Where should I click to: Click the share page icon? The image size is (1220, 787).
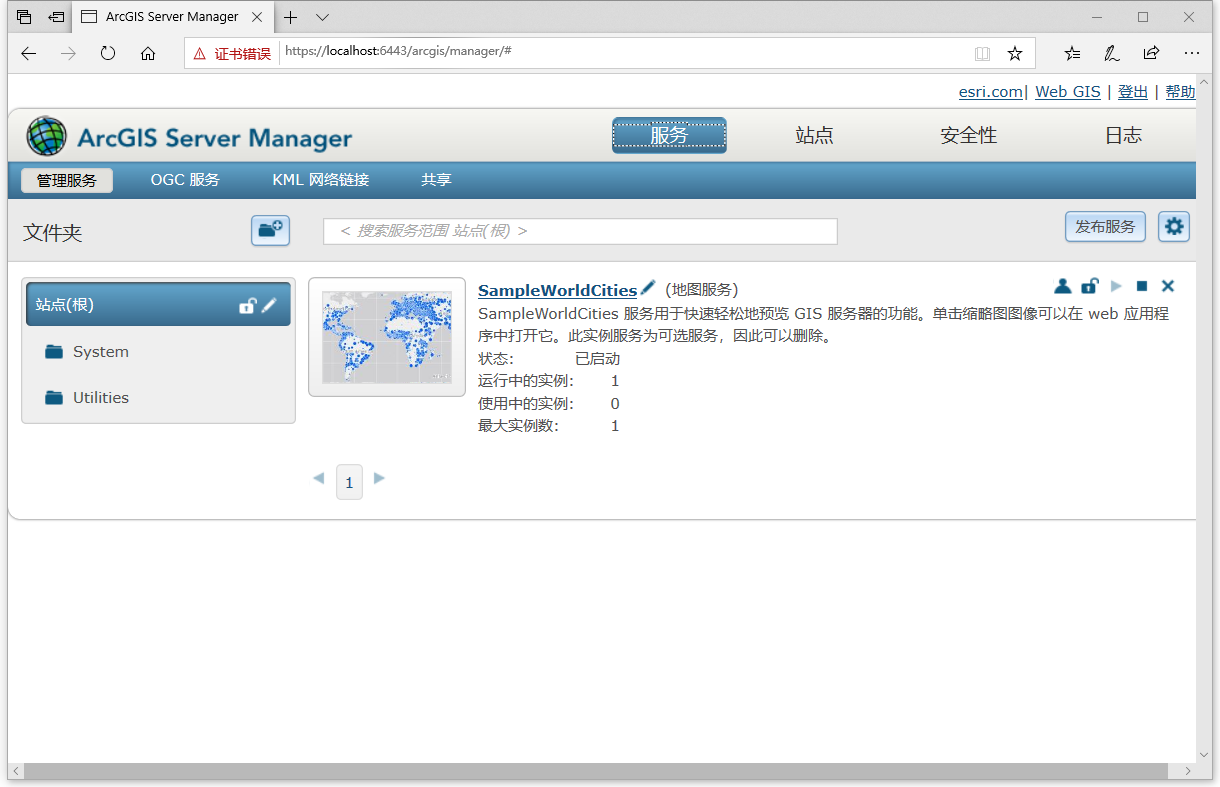point(1151,53)
